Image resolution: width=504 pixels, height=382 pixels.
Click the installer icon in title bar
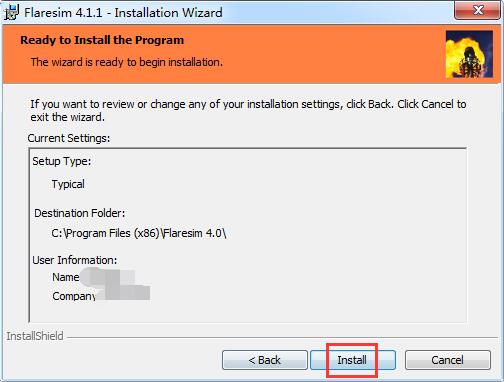pyautogui.click(x=12, y=13)
